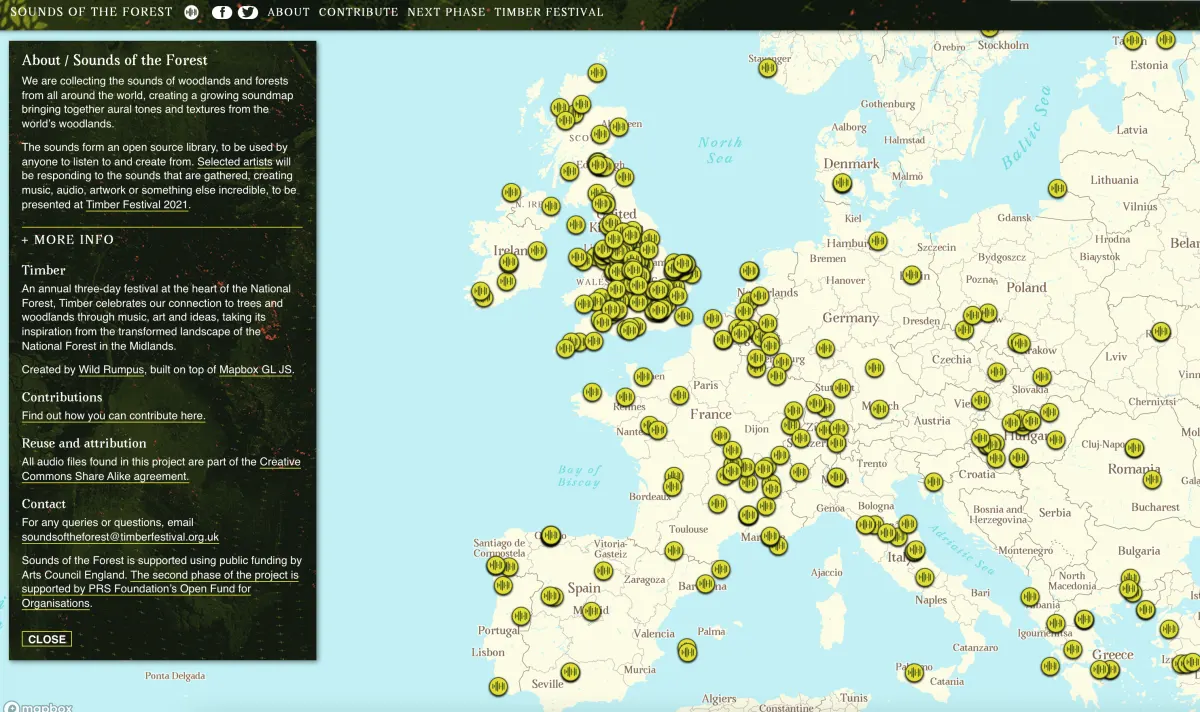Screen dimensions: 1200x712
Task: Open the Twitter icon in header
Action: (x=247, y=12)
